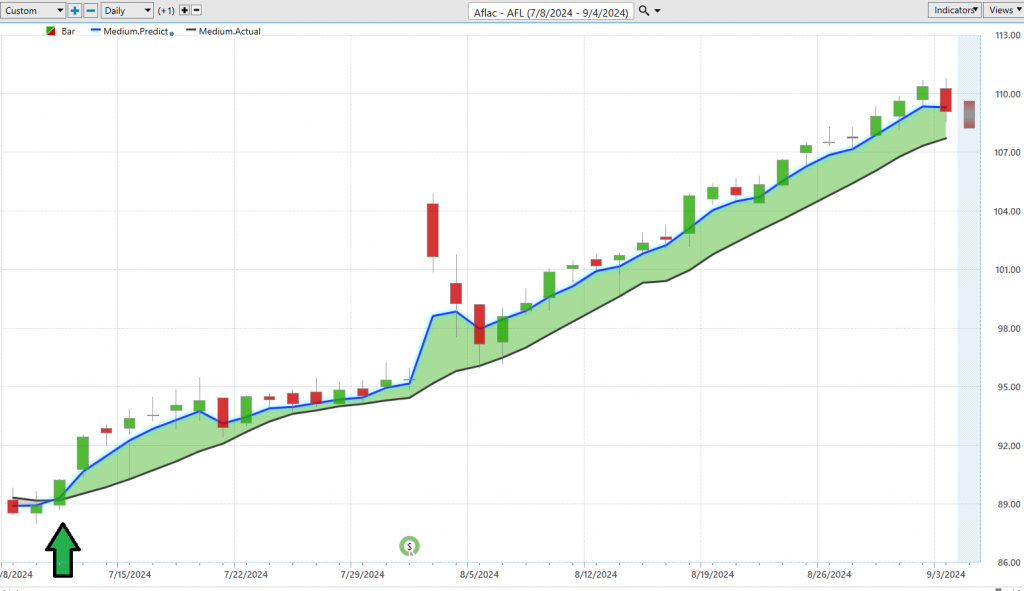Click the 8/19/2024 date axis label

(x=712, y=575)
